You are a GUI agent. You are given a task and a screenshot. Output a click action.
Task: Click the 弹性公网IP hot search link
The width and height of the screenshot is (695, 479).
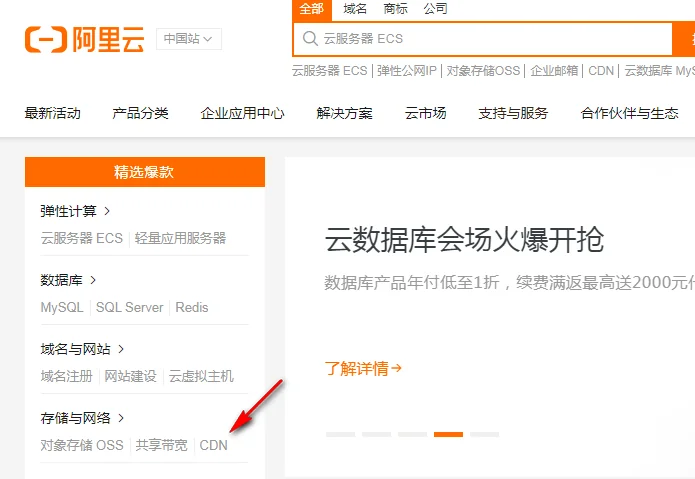coord(406,71)
